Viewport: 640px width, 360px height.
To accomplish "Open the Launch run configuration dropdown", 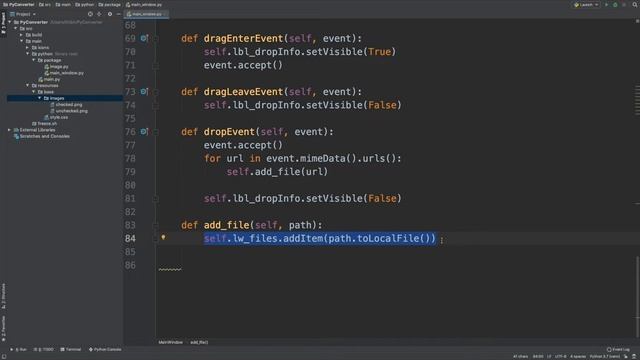I will pyautogui.click(x=586, y=5).
